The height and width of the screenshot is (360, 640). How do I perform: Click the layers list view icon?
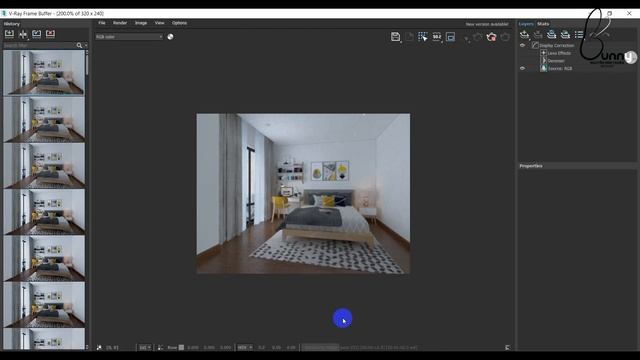point(579,34)
